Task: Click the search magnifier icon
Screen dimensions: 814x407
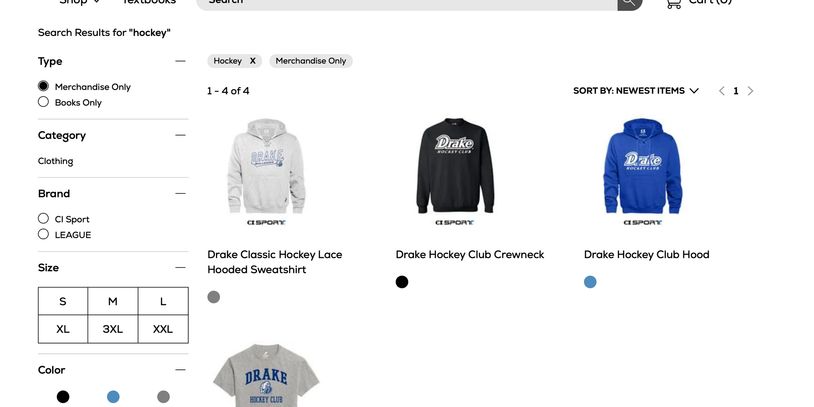Action: [x=629, y=3]
